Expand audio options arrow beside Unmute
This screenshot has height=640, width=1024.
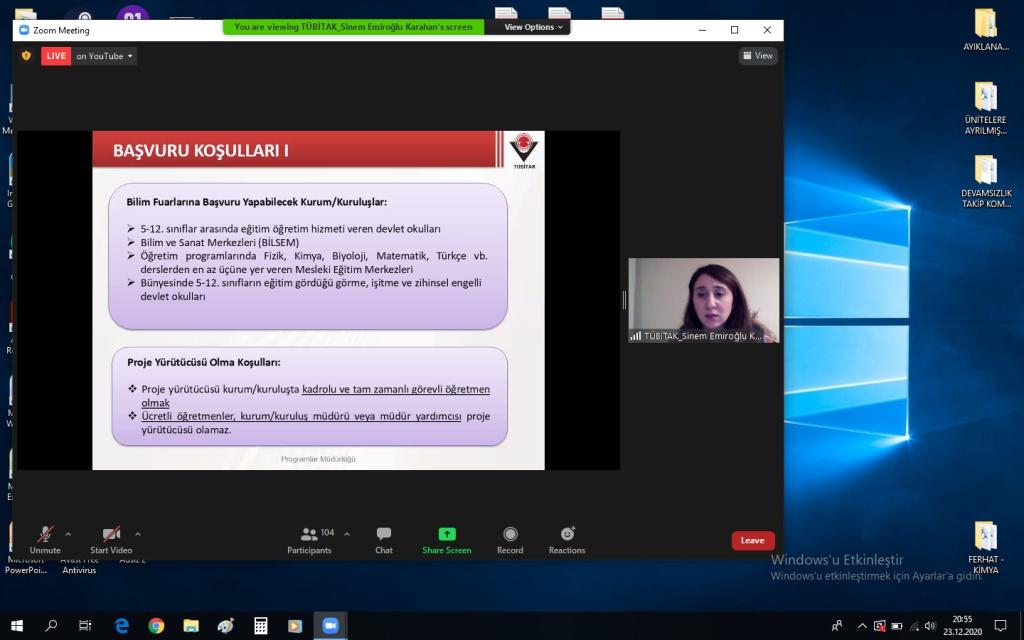(x=68, y=534)
